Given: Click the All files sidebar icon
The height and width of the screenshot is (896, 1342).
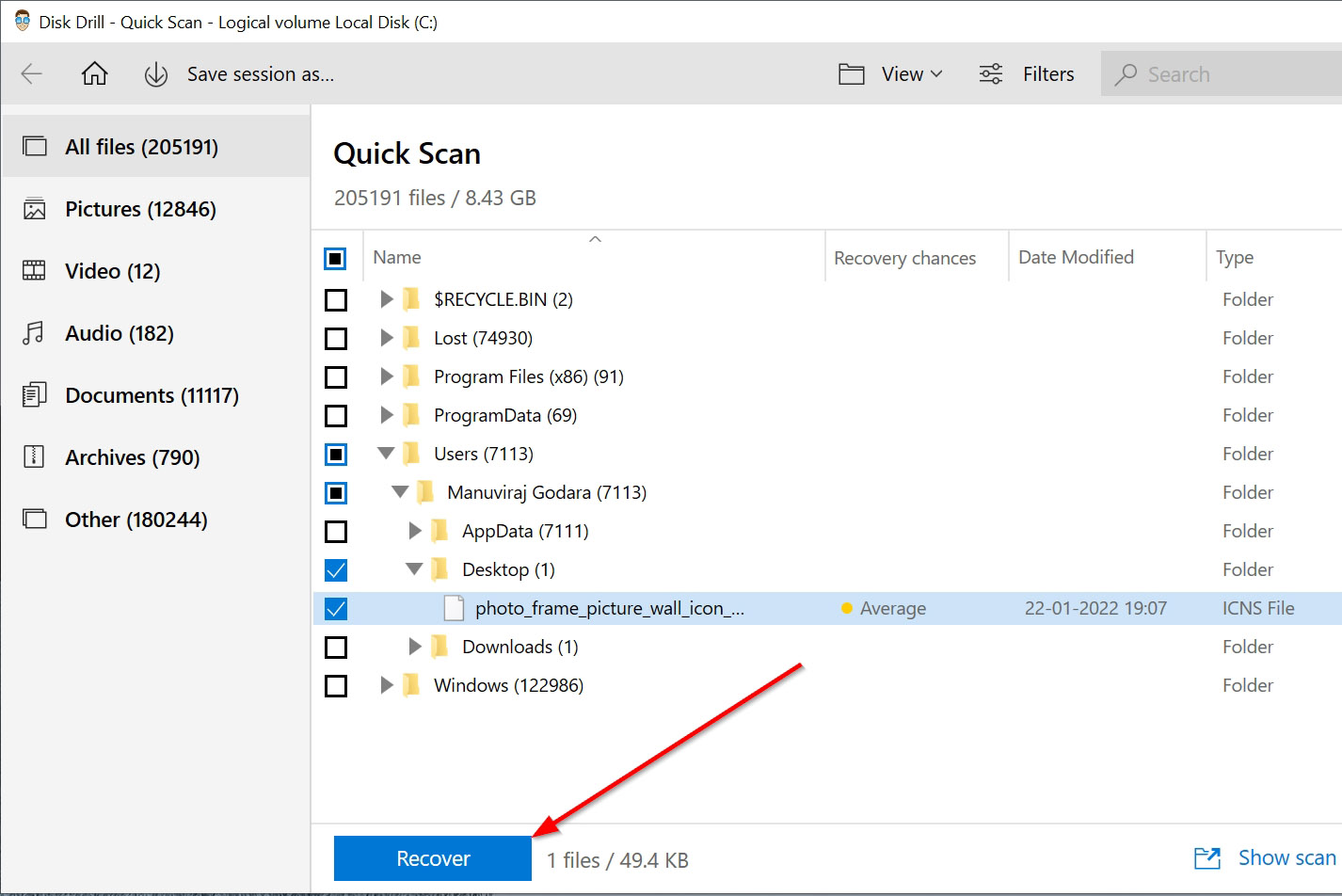Looking at the screenshot, I should pyautogui.click(x=35, y=147).
